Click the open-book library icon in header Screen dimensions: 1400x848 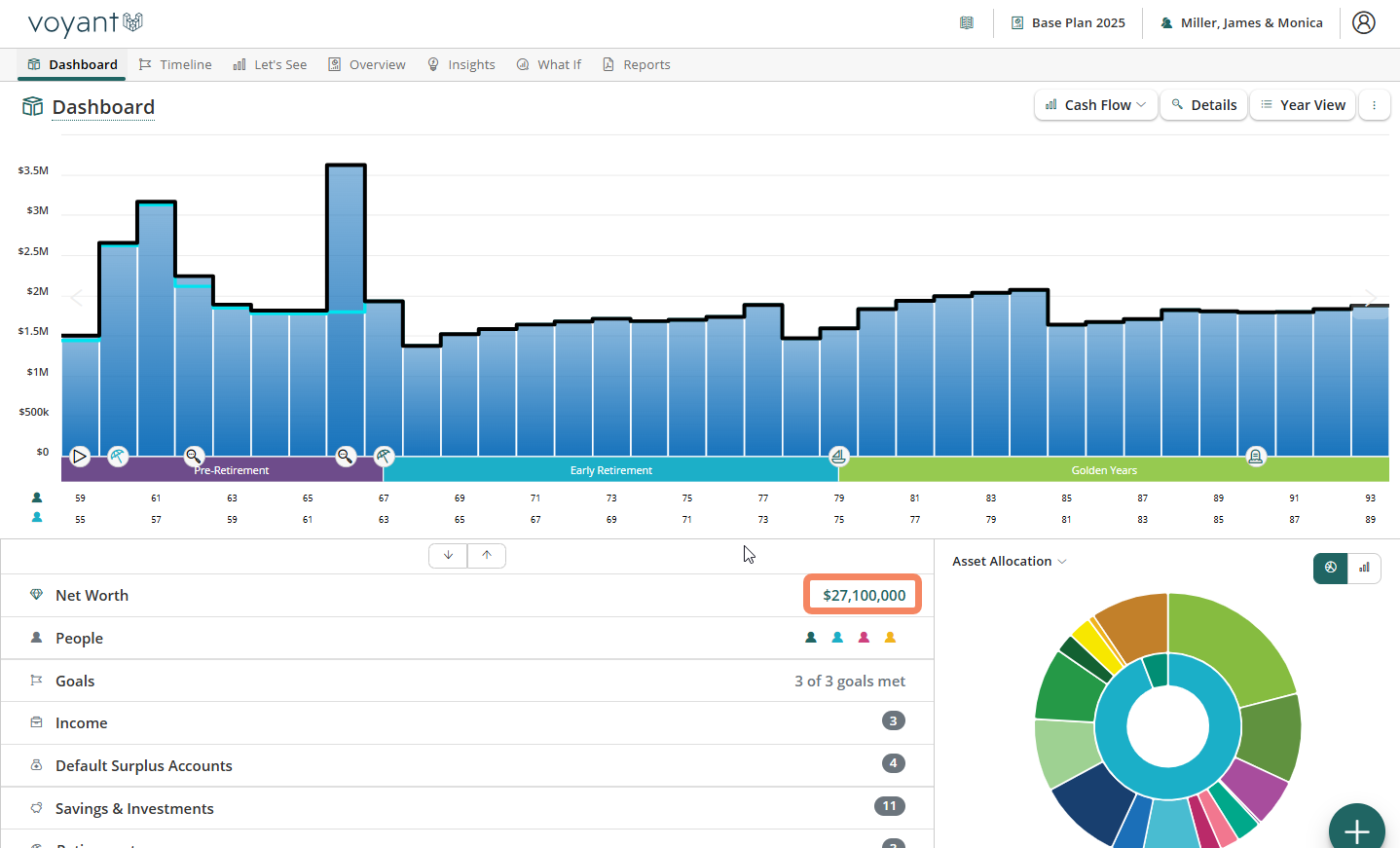point(966,22)
